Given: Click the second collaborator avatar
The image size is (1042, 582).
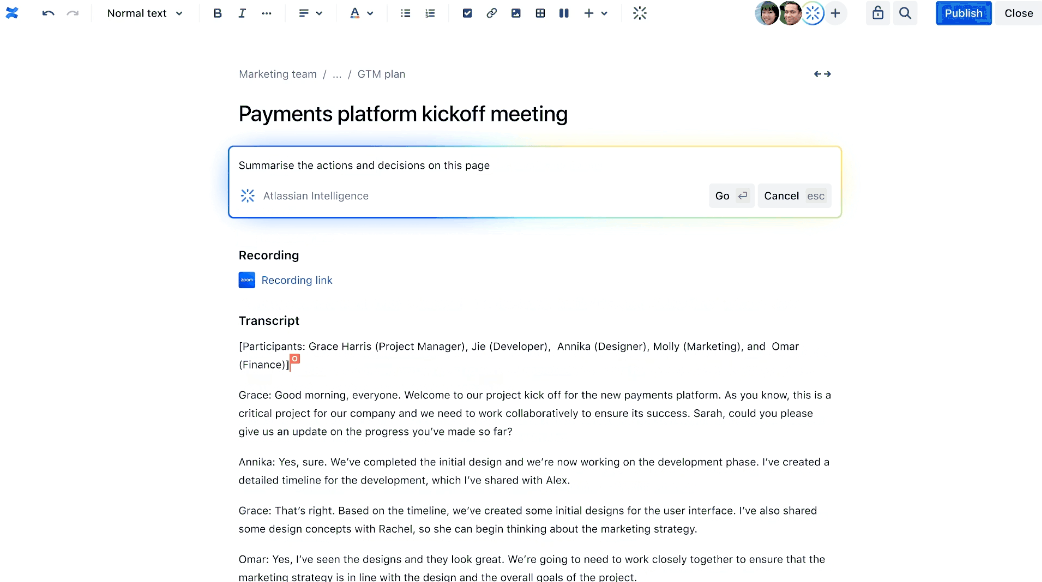Looking at the screenshot, I should pos(789,13).
